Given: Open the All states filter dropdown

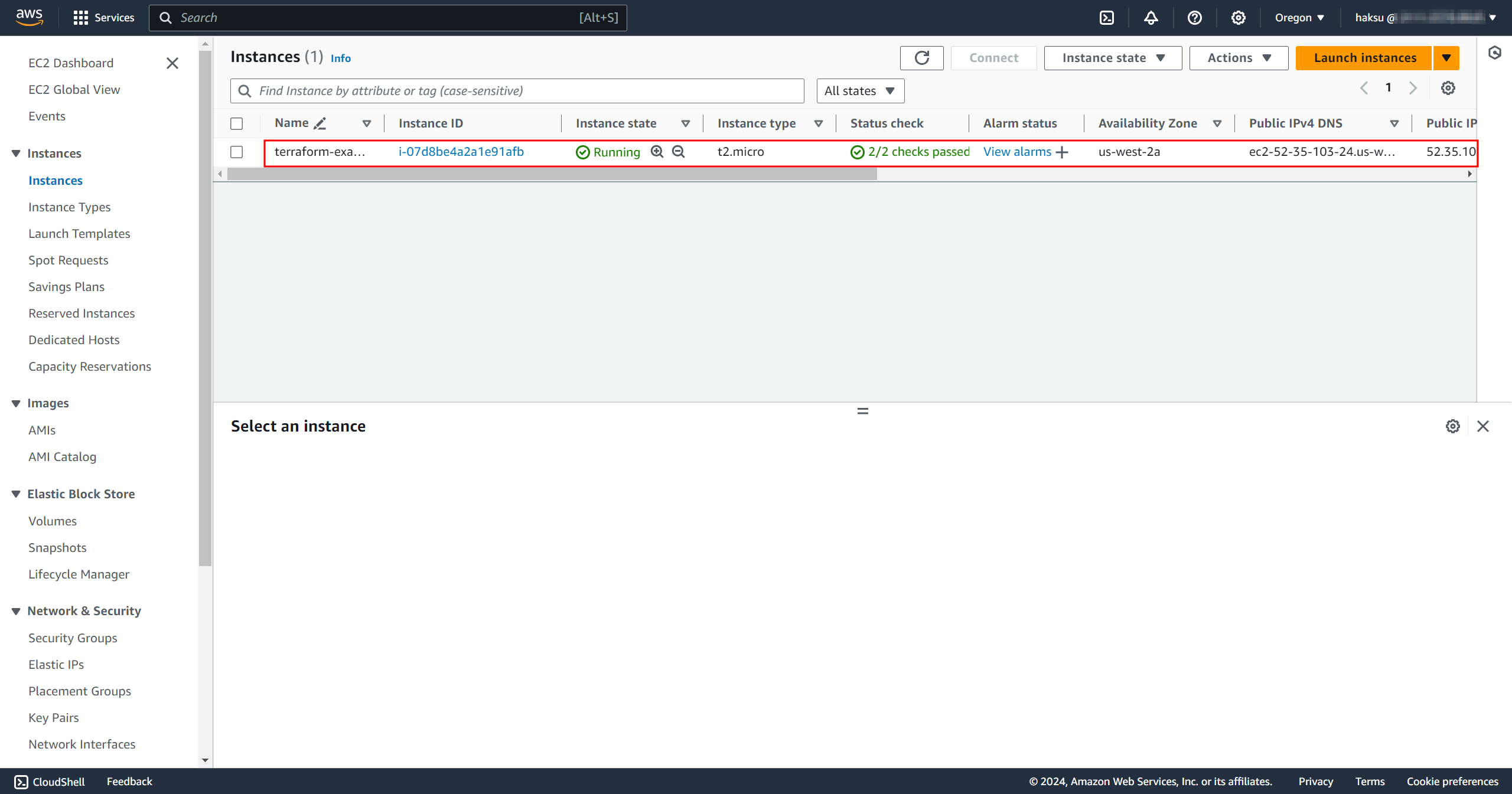Looking at the screenshot, I should click(x=860, y=91).
